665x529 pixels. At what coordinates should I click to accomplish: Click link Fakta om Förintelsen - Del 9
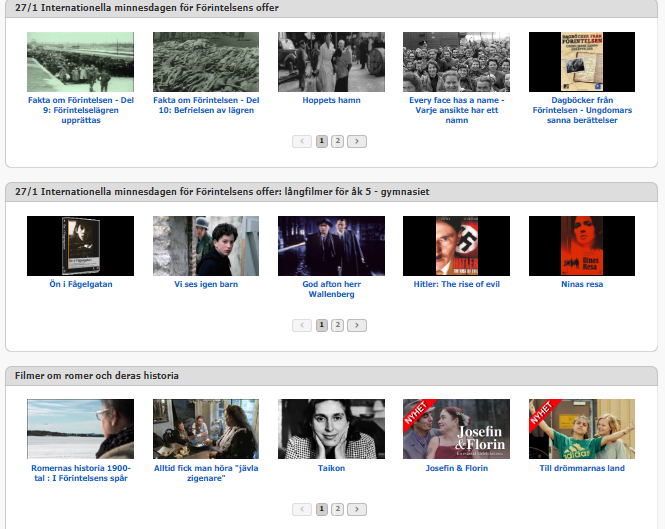[x=81, y=110]
